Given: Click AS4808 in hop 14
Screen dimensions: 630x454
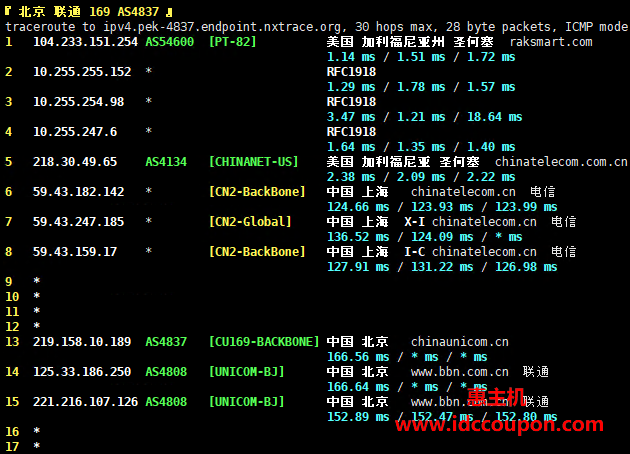Looking at the screenshot, I should [x=166, y=372].
